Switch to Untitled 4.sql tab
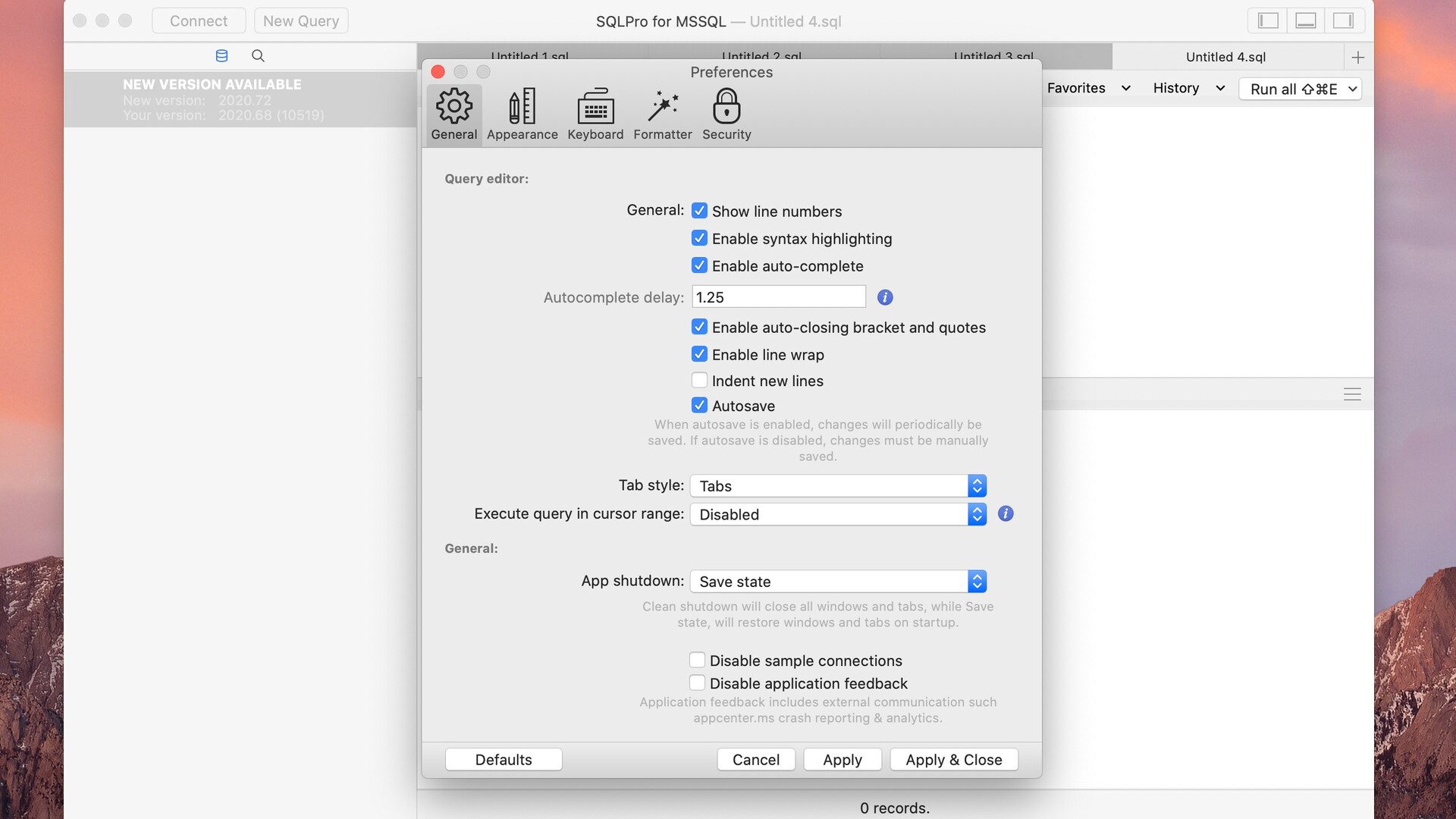The width and height of the screenshot is (1456, 819). (x=1225, y=57)
